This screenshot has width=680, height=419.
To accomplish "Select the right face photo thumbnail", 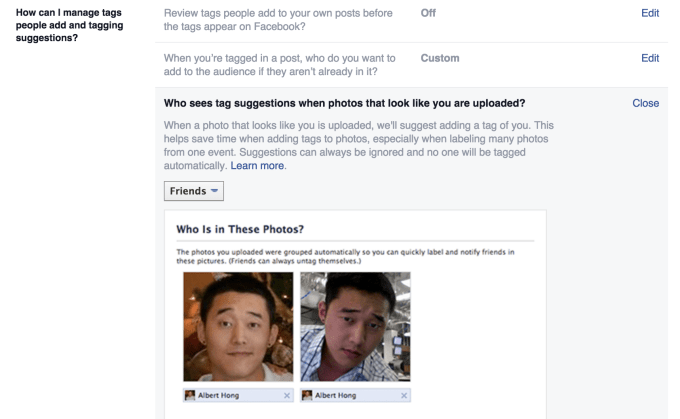I will pos(355,326).
